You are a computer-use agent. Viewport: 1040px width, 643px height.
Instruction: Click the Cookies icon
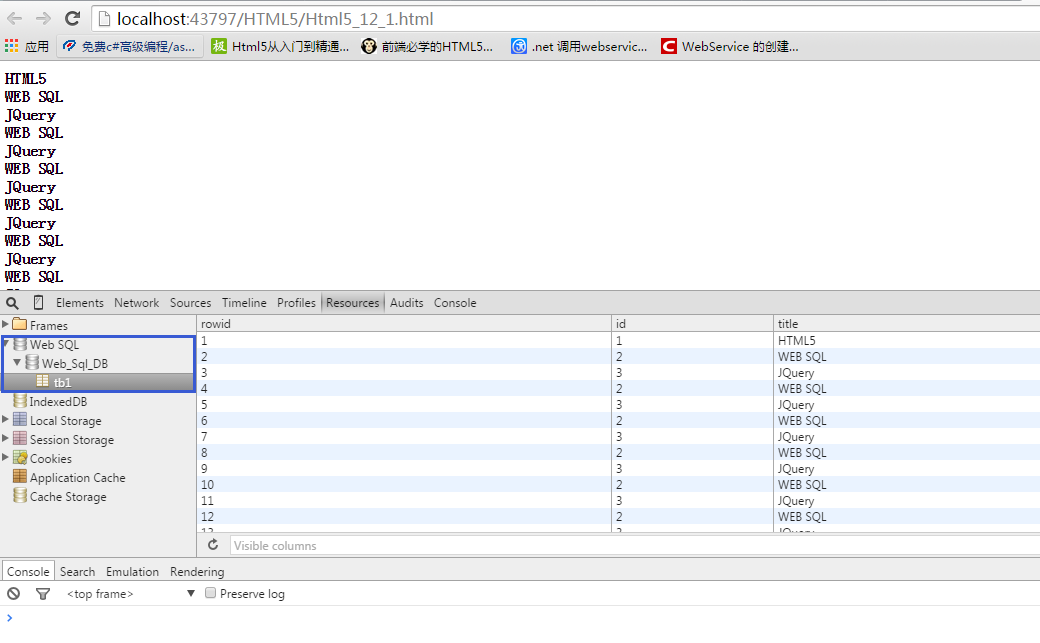[20, 458]
